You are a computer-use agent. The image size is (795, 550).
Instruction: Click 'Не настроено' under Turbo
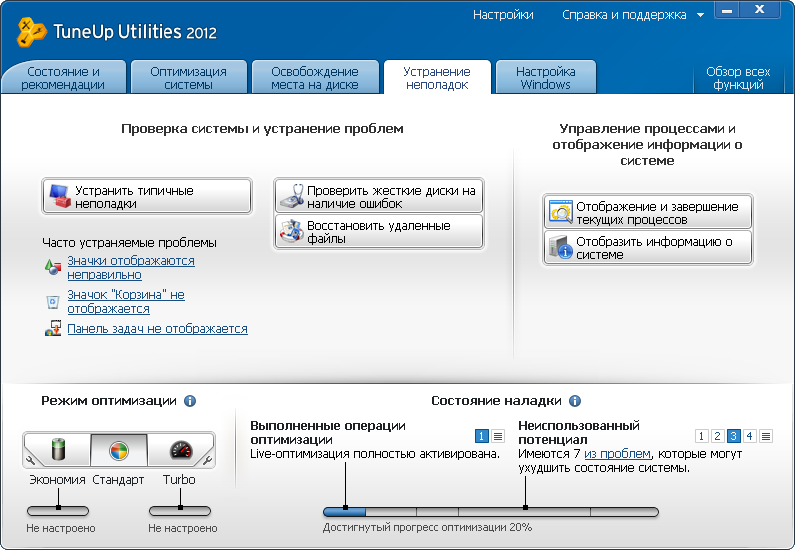coord(183,528)
